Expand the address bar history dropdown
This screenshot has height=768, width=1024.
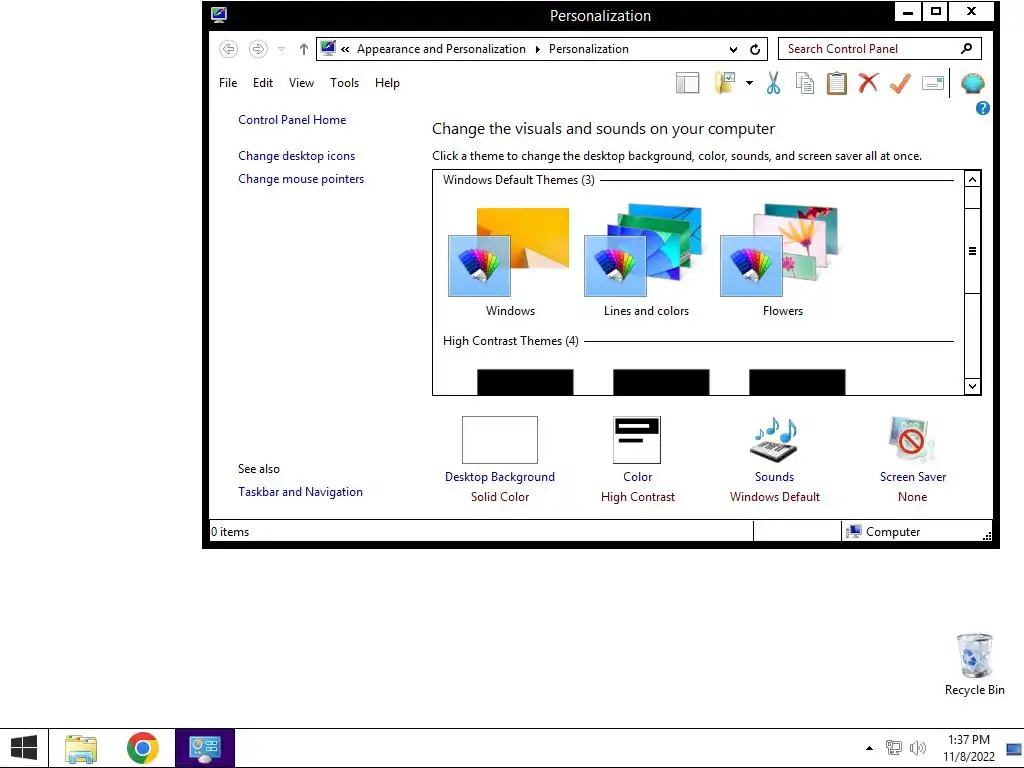(733, 49)
